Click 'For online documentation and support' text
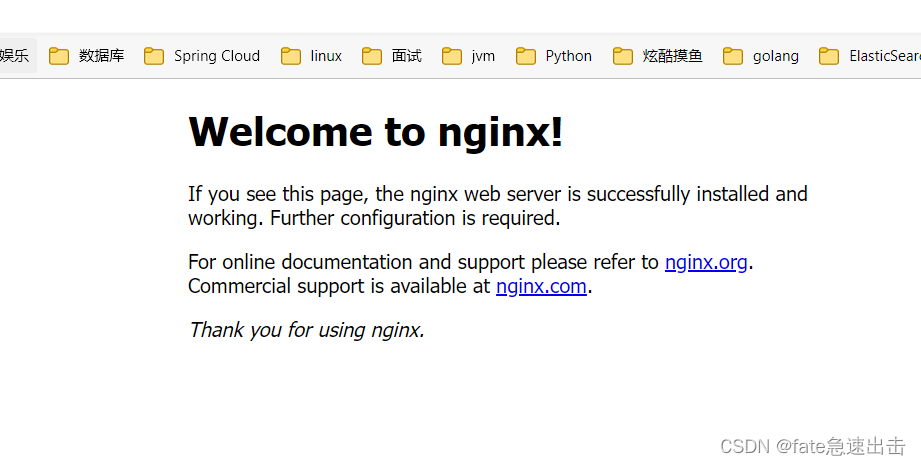 coord(357,262)
